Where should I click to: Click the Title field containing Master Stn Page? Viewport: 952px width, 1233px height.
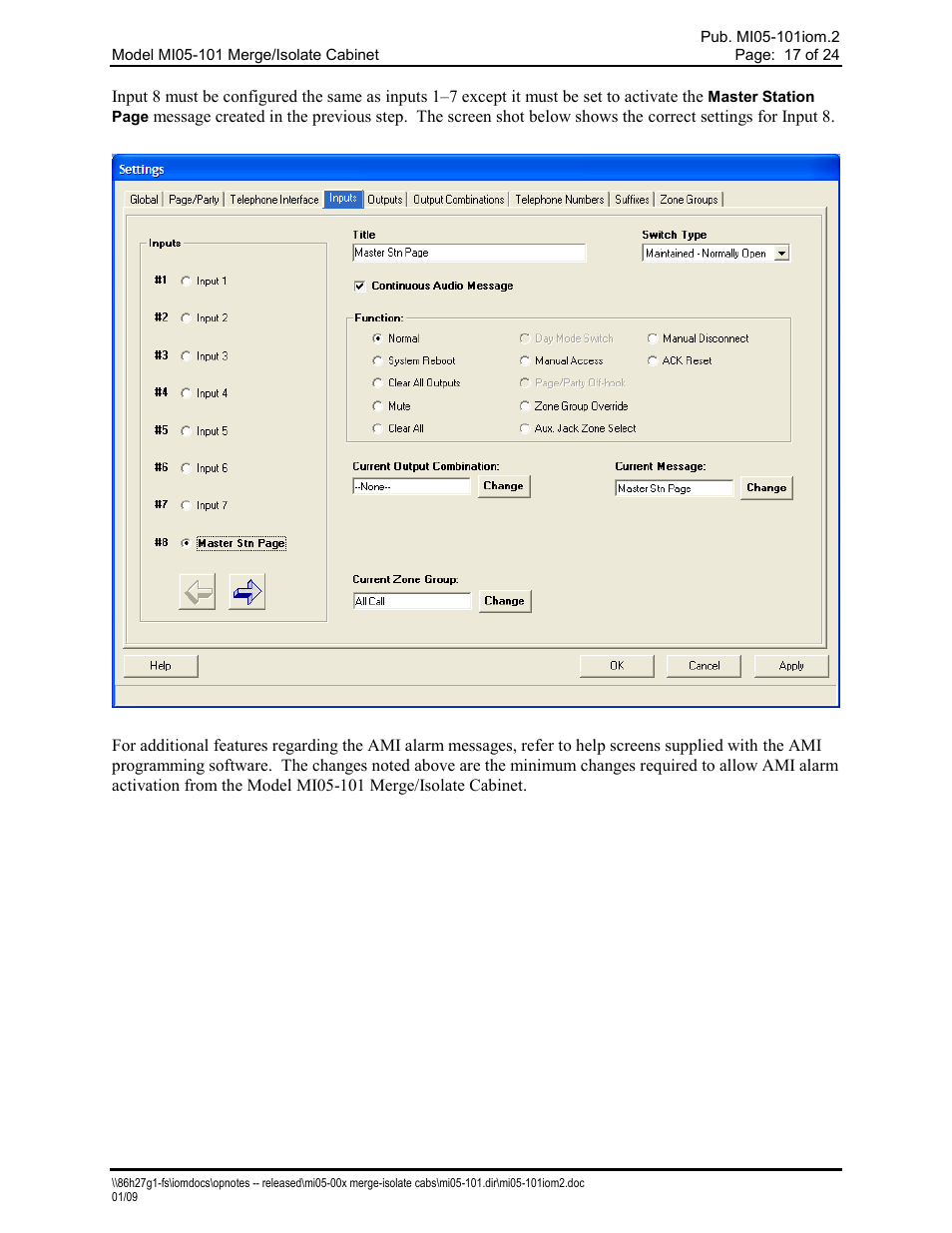click(x=469, y=254)
